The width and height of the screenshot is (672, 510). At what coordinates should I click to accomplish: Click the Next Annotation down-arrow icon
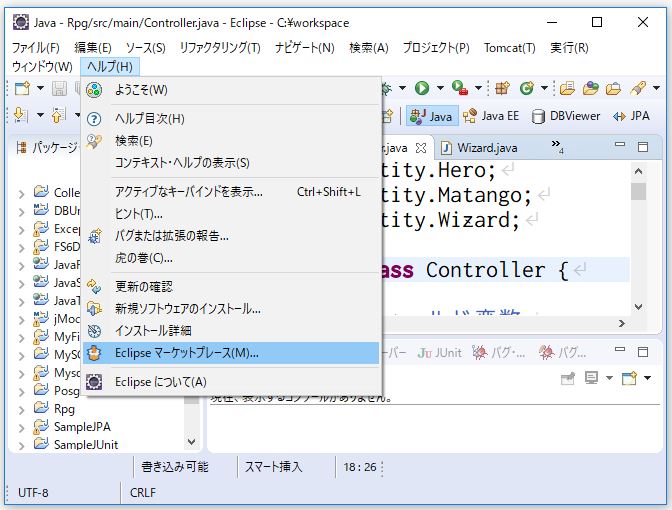coord(21,115)
